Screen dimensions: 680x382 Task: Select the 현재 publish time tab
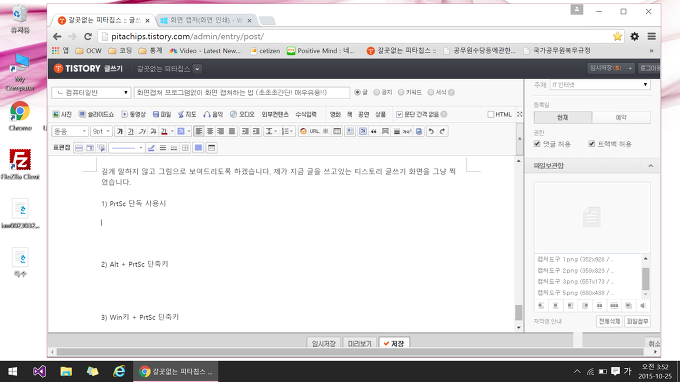(563, 118)
